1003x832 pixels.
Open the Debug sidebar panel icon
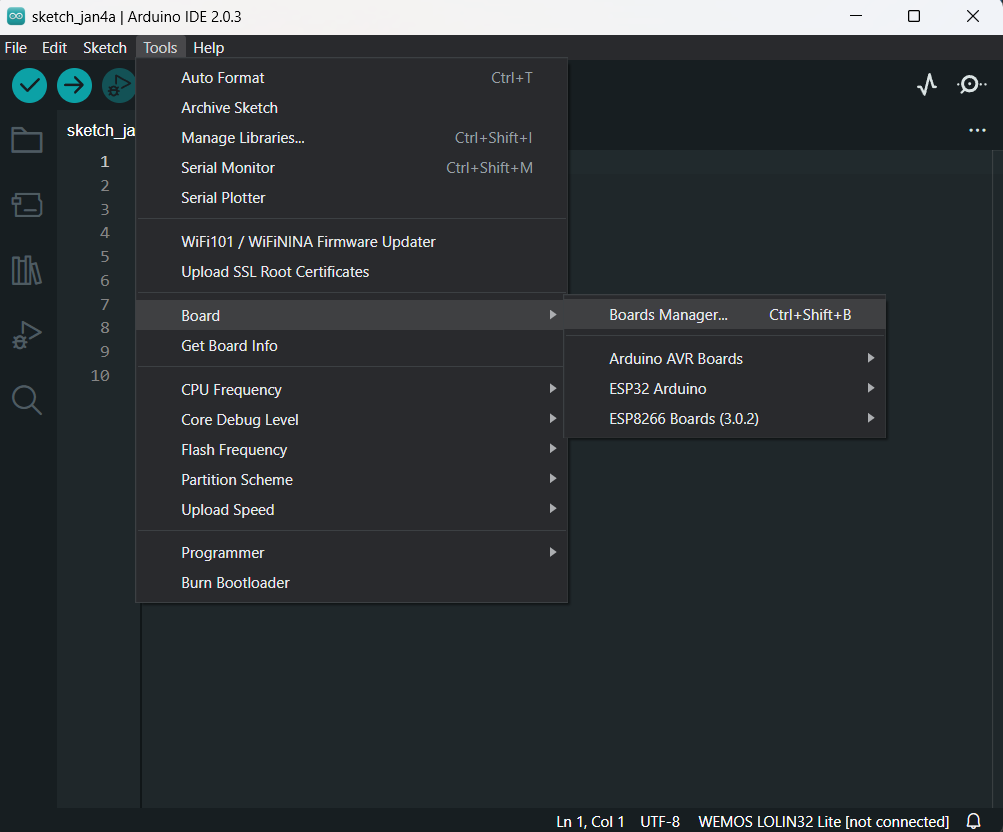click(x=27, y=334)
